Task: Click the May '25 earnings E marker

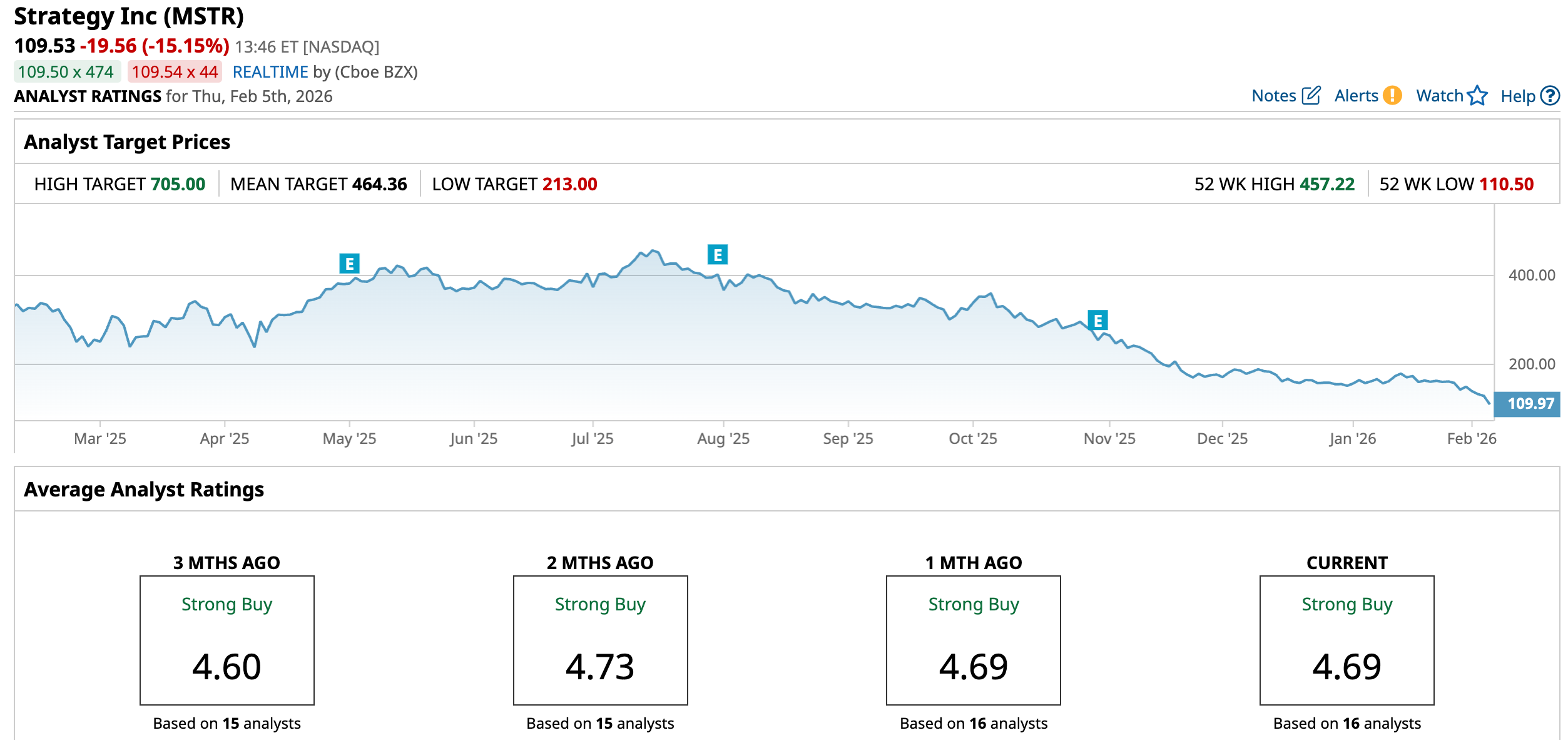Action: tap(349, 264)
